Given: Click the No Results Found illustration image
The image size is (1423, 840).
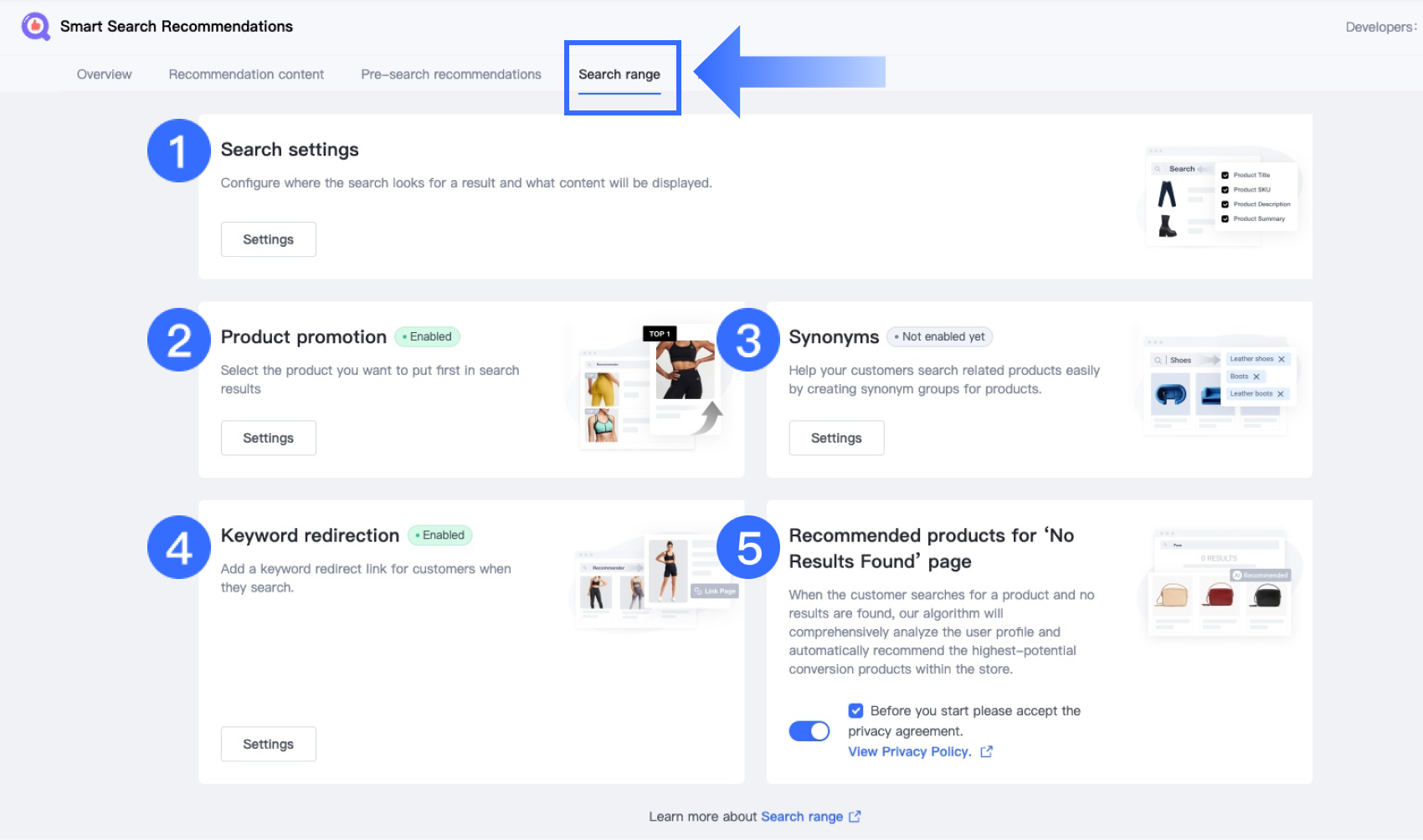Looking at the screenshot, I should [x=1220, y=584].
